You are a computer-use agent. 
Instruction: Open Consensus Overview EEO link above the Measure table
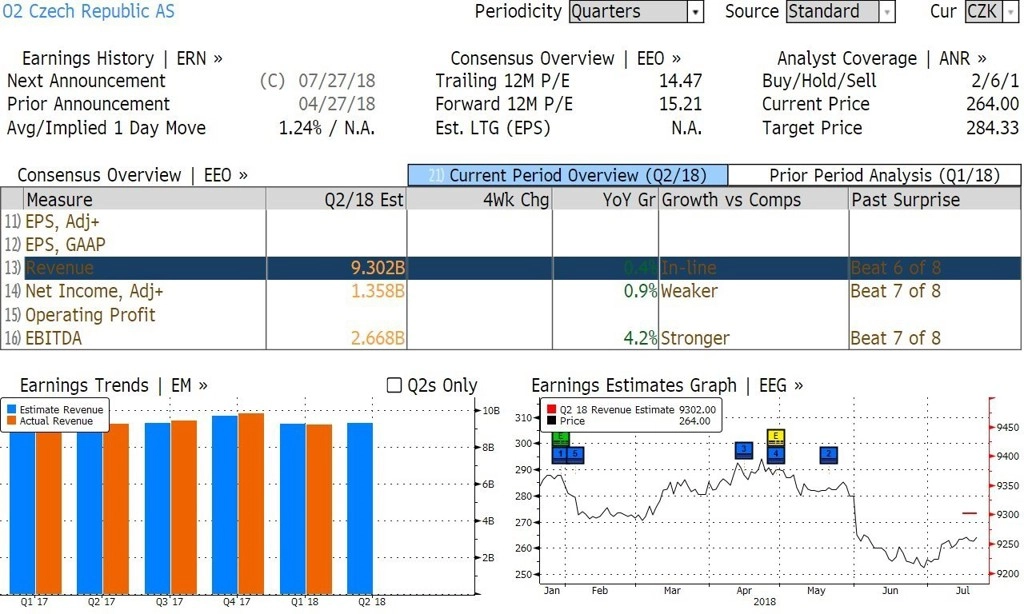(133, 175)
